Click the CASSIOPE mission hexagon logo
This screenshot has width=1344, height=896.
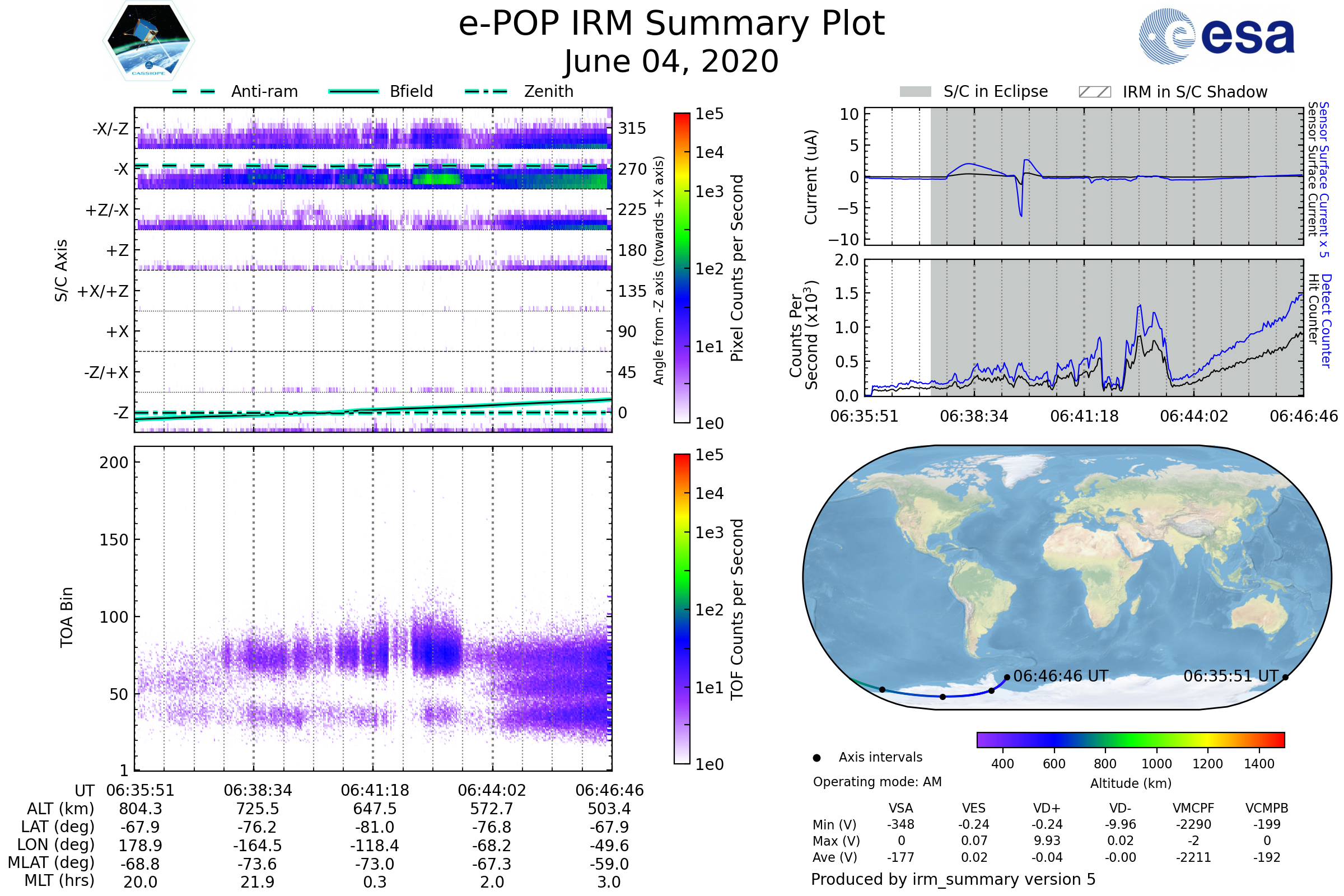pyautogui.click(x=148, y=41)
